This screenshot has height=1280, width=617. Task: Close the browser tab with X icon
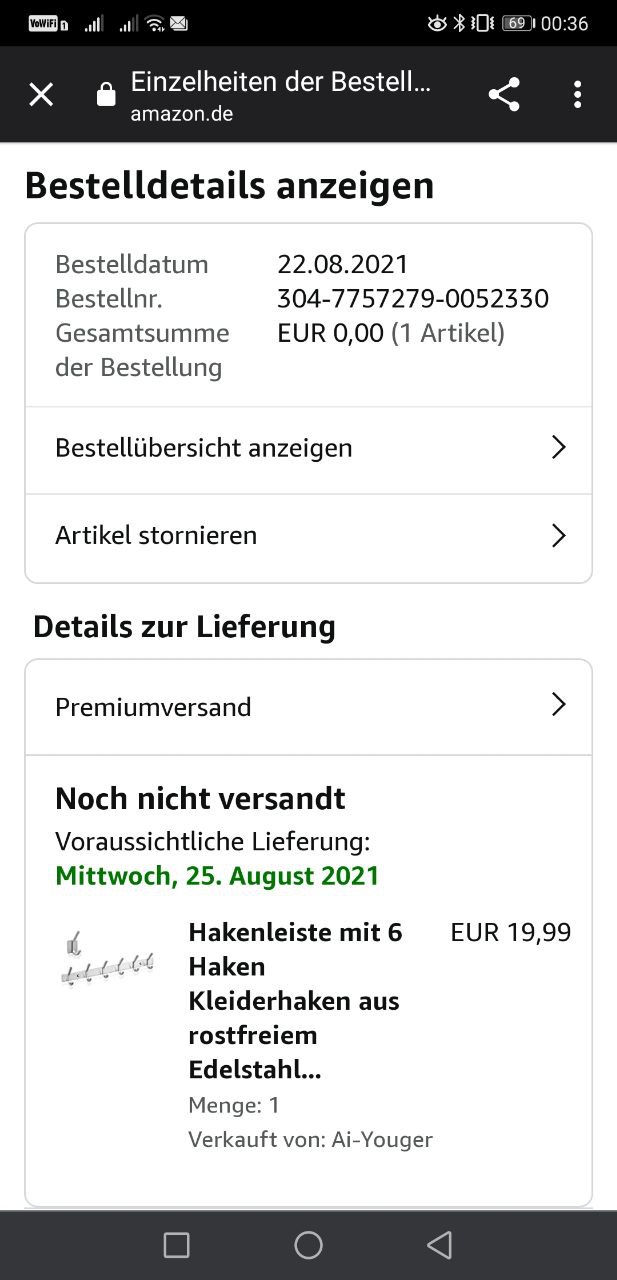pyautogui.click(x=41, y=95)
